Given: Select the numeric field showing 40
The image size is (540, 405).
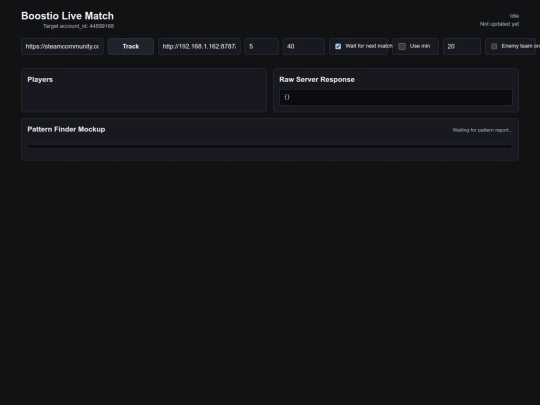Looking at the screenshot, I should (303, 46).
